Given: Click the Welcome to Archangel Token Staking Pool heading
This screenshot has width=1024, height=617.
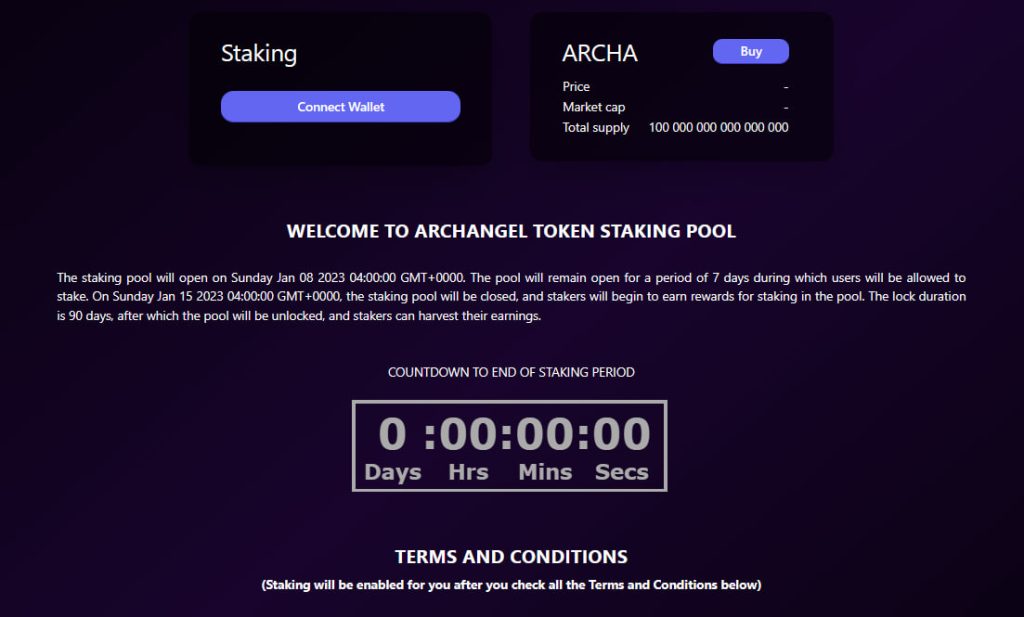Looking at the screenshot, I should (511, 232).
